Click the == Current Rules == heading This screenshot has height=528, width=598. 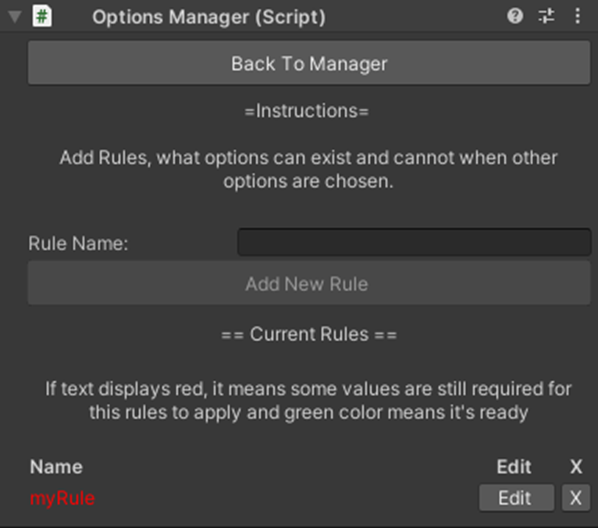309,334
